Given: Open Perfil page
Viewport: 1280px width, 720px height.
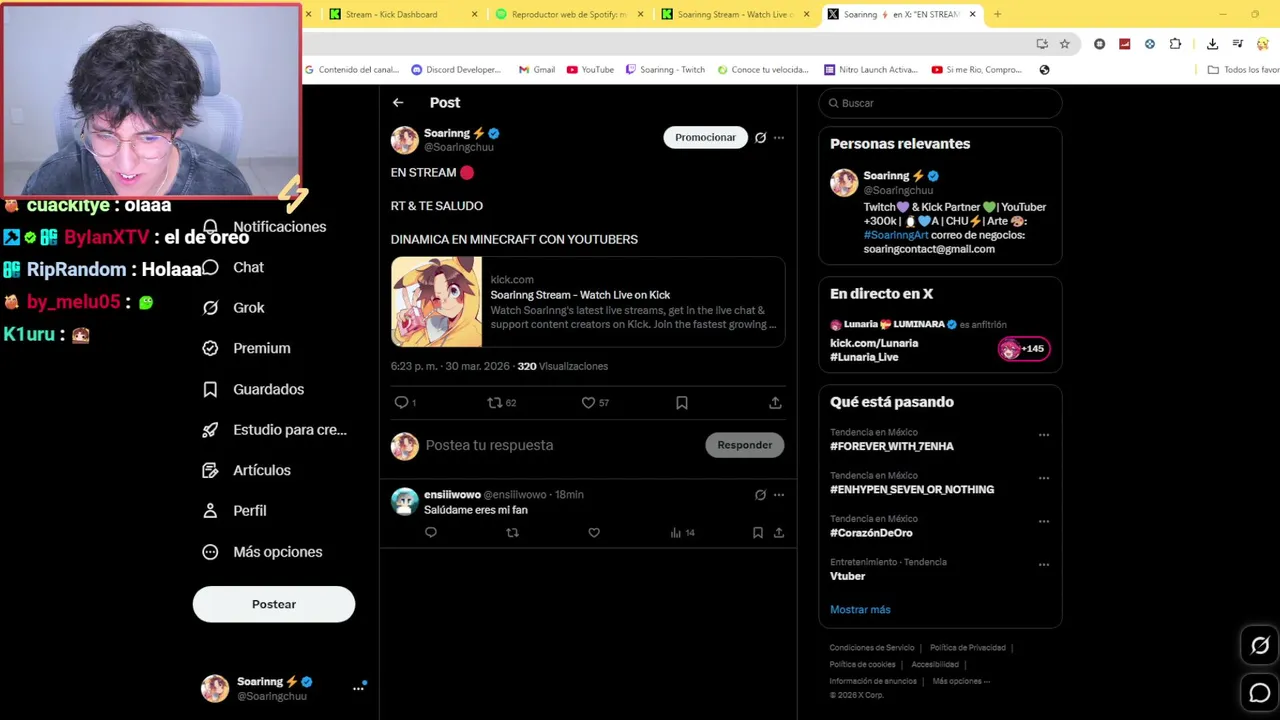Looking at the screenshot, I should pos(234,511).
